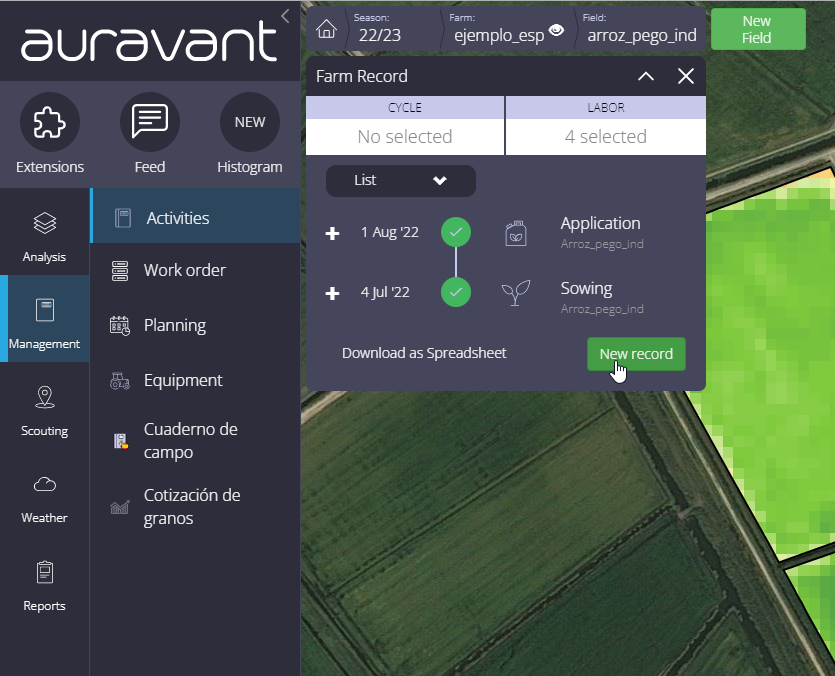Click green check of Sowing record
Viewport: 835px width, 676px height.
(x=456, y=292)
